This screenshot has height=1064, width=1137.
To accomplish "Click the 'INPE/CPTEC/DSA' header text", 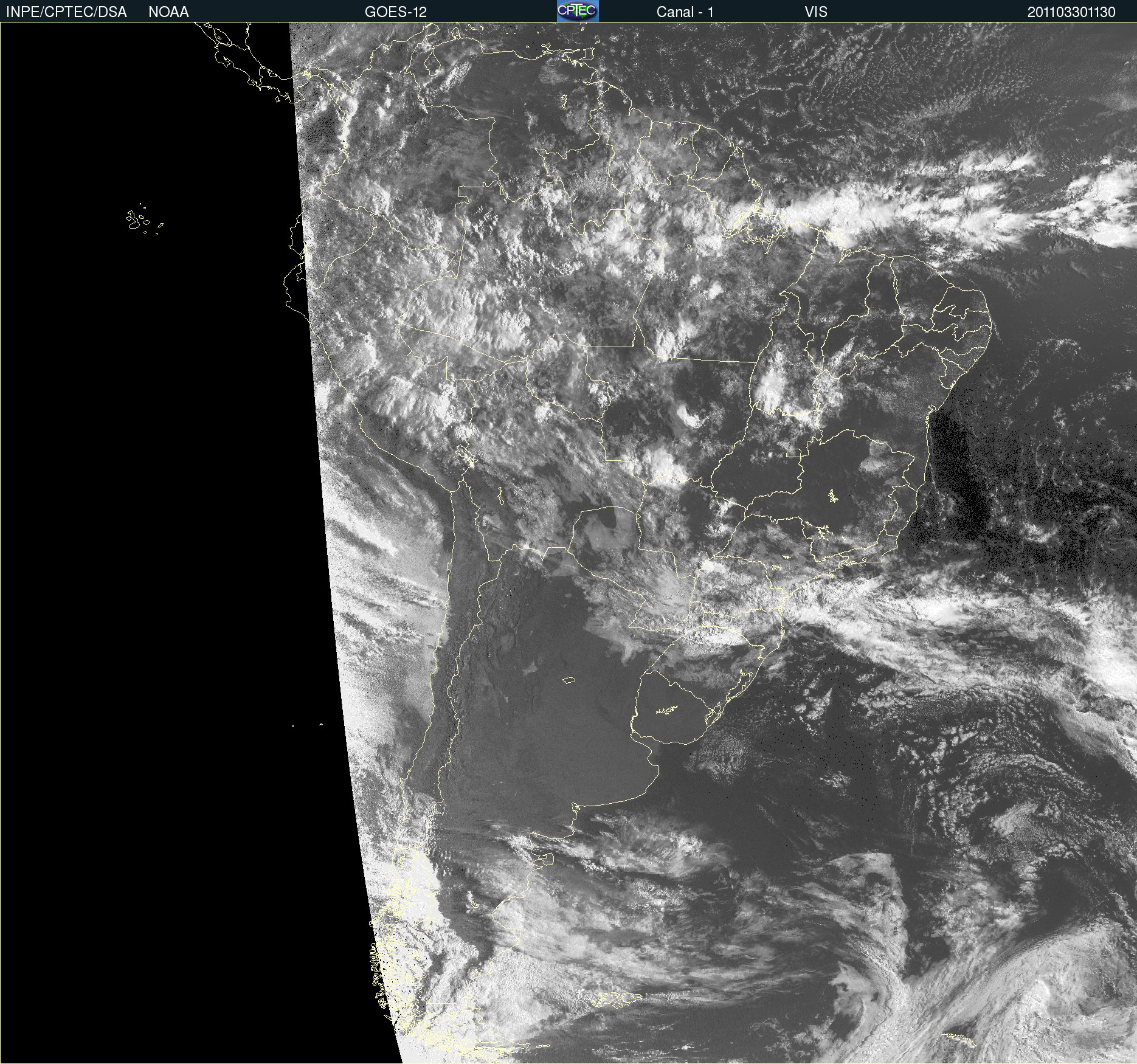I will [66, 12].
